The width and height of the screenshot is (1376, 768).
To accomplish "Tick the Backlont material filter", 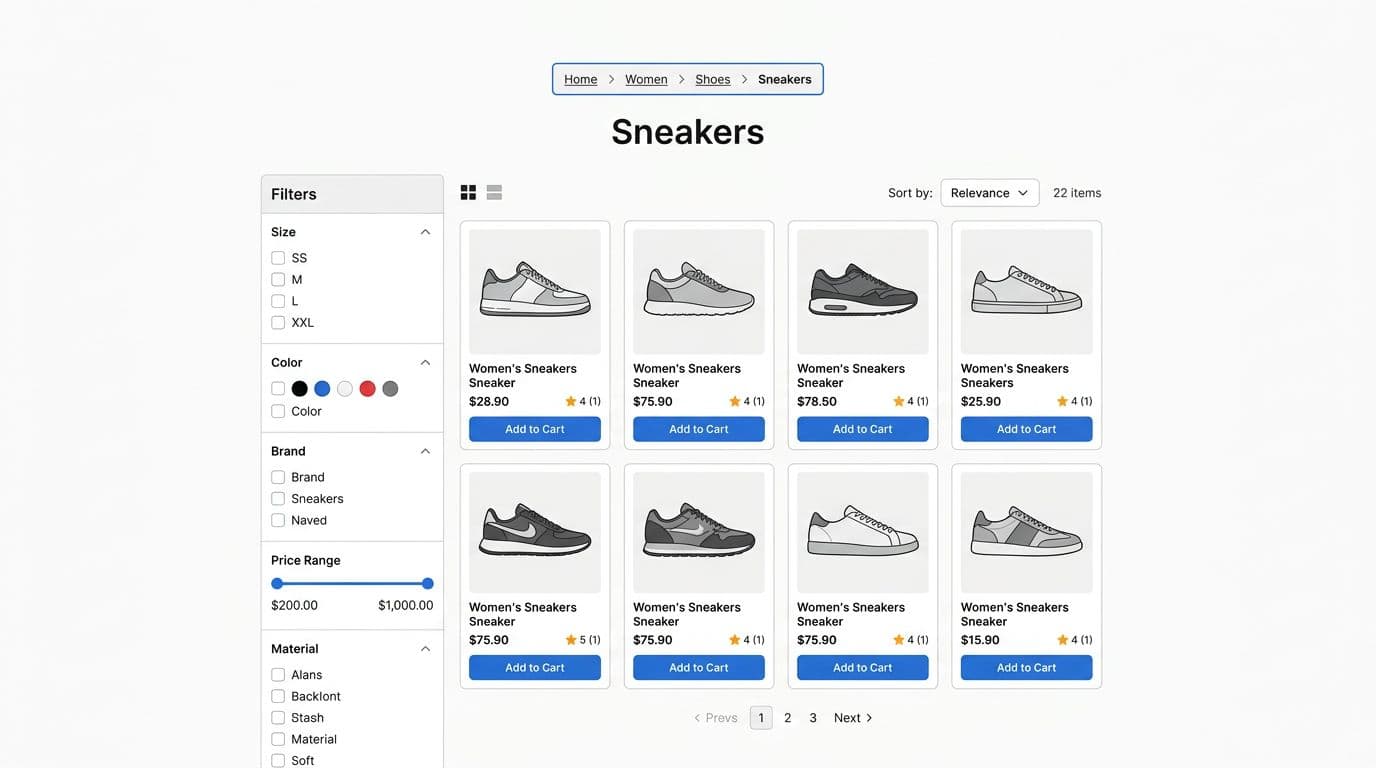I will coord(278,696).
